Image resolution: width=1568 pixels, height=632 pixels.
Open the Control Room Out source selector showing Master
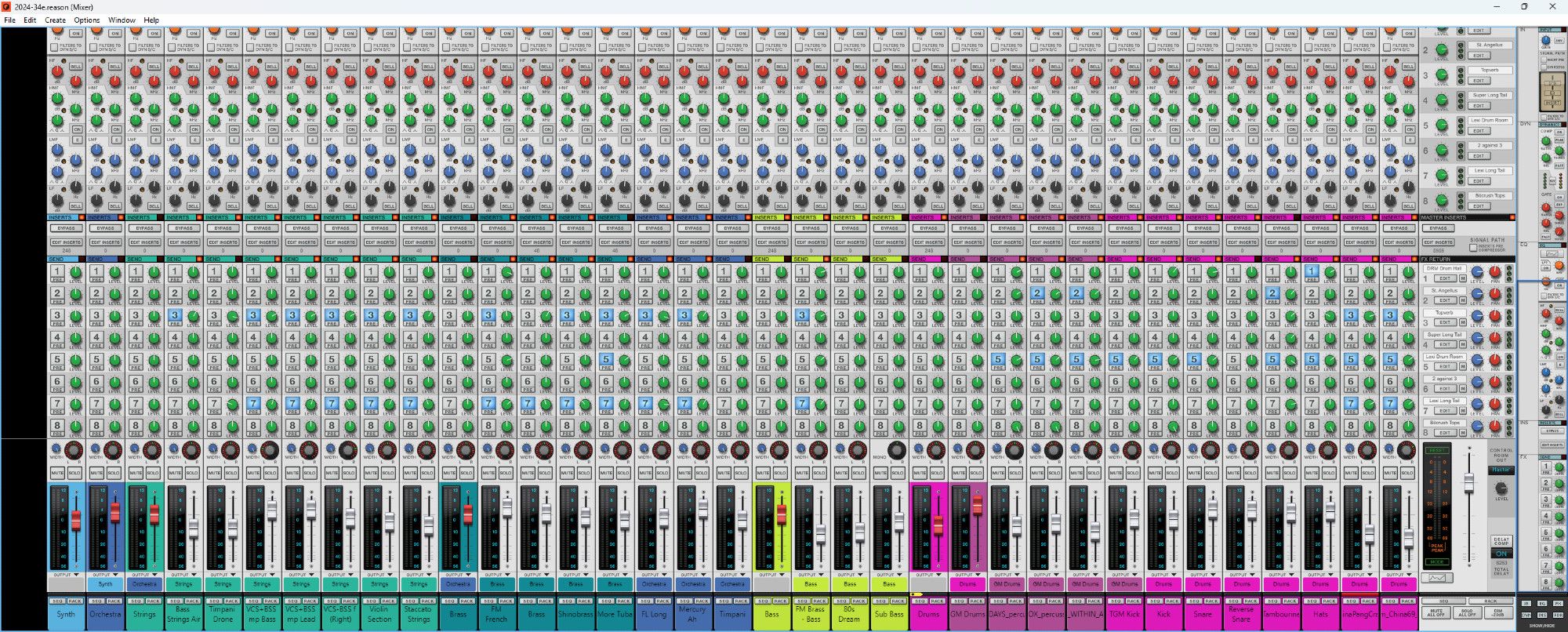click(1501, 470)
